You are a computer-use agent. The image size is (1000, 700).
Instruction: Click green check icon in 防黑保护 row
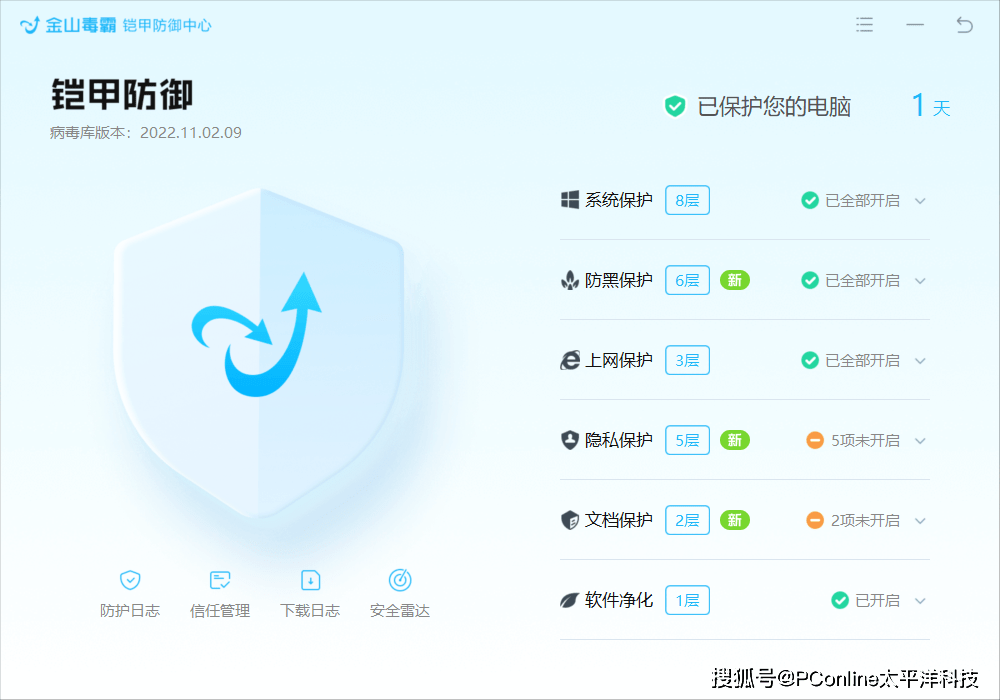[x=810, y=280]
